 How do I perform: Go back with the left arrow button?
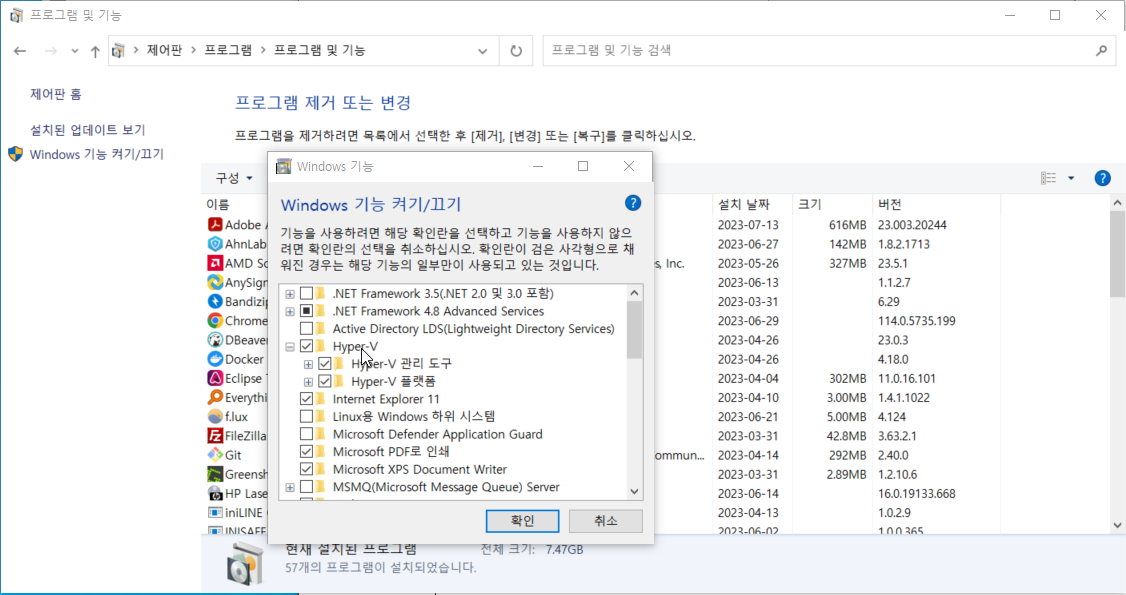[x=20, y=51]
